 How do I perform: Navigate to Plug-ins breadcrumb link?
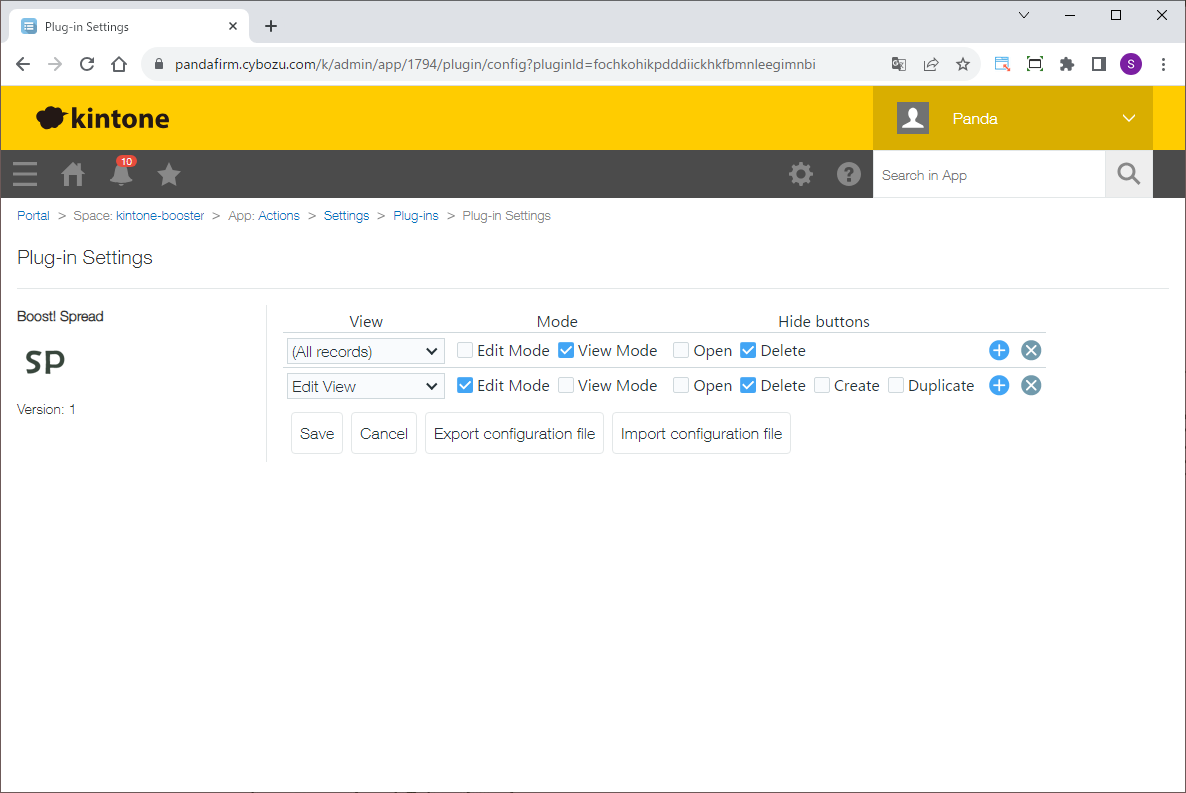pos(415,216)
